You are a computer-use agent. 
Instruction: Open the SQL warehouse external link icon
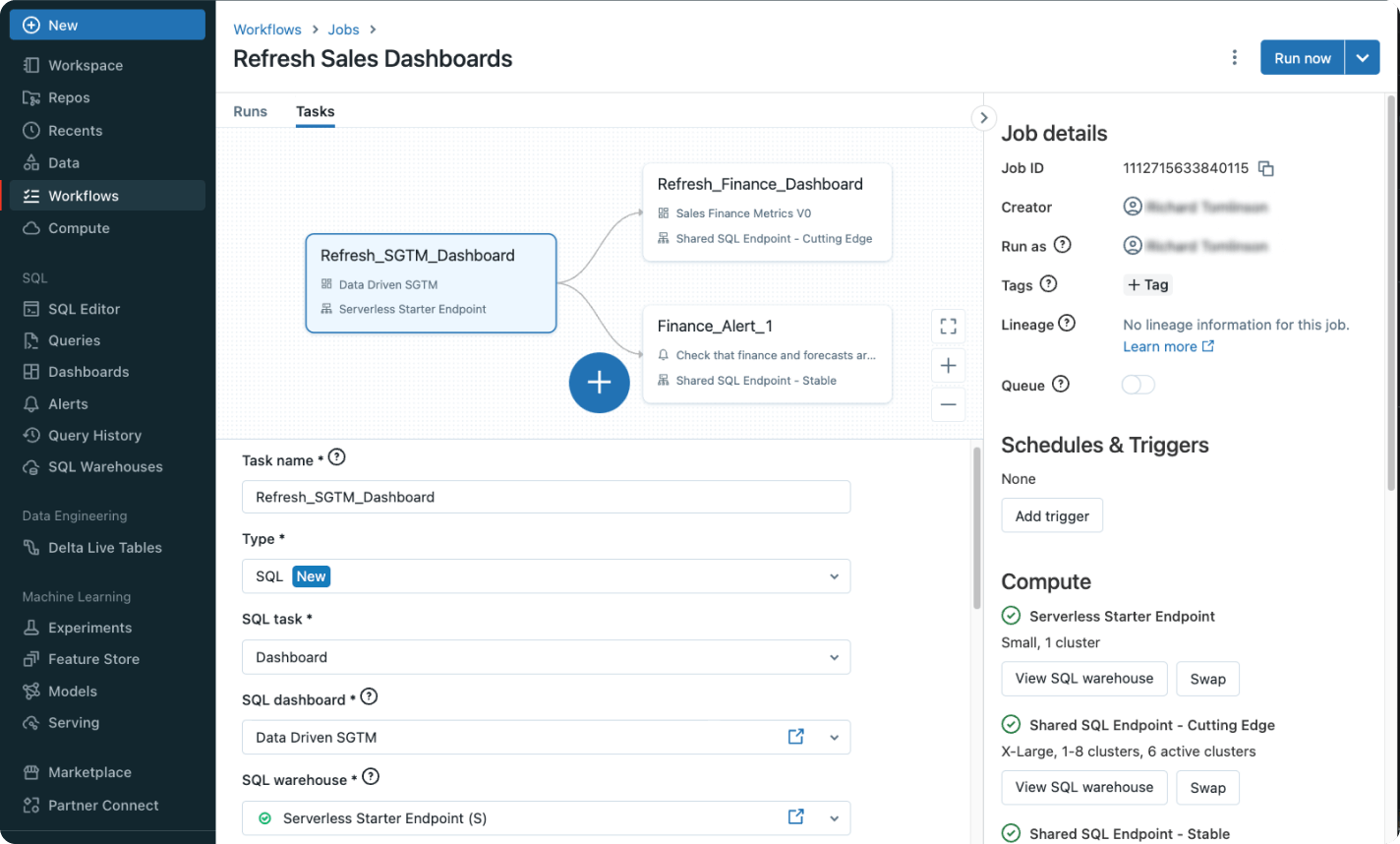tap(795, 817)
